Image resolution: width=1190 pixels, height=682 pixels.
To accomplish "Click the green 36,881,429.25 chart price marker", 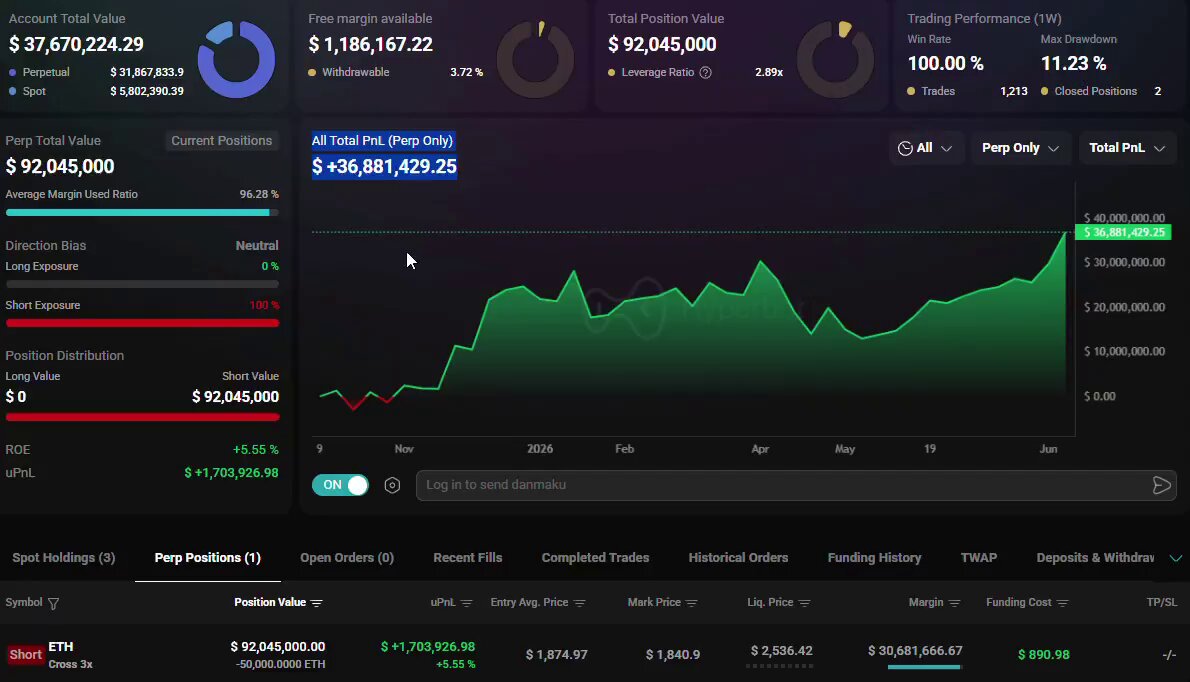I will 1123,232.
